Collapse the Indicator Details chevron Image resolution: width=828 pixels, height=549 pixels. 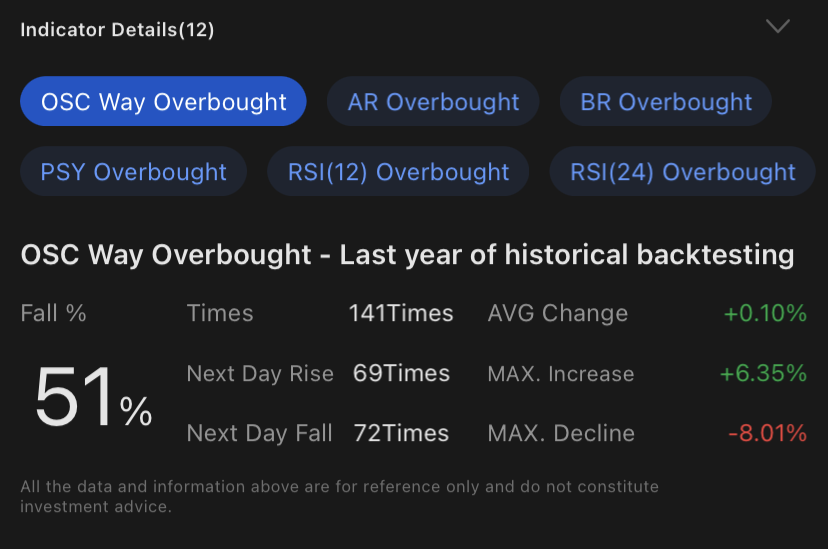[777, 27]
